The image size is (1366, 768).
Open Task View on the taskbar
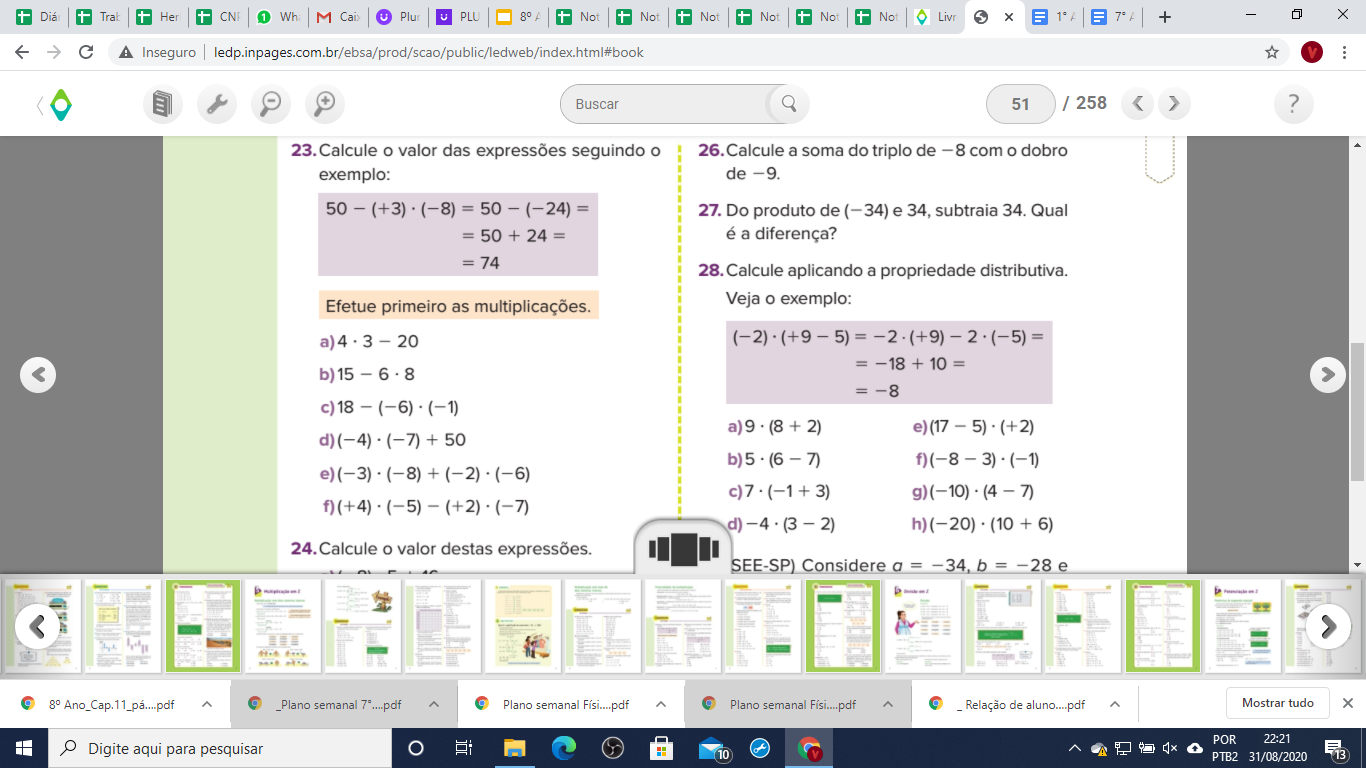point(464,748)
